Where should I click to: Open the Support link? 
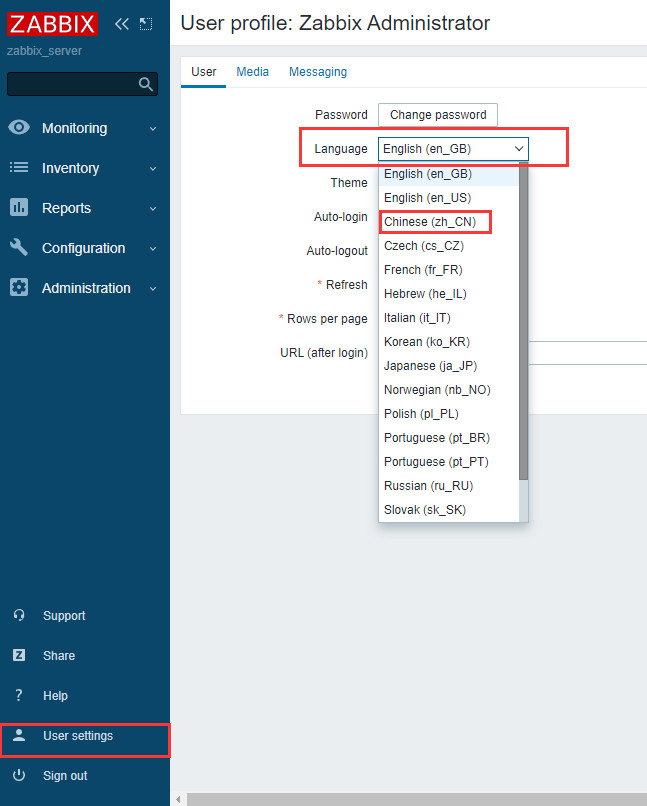click(x=64, y=615)
